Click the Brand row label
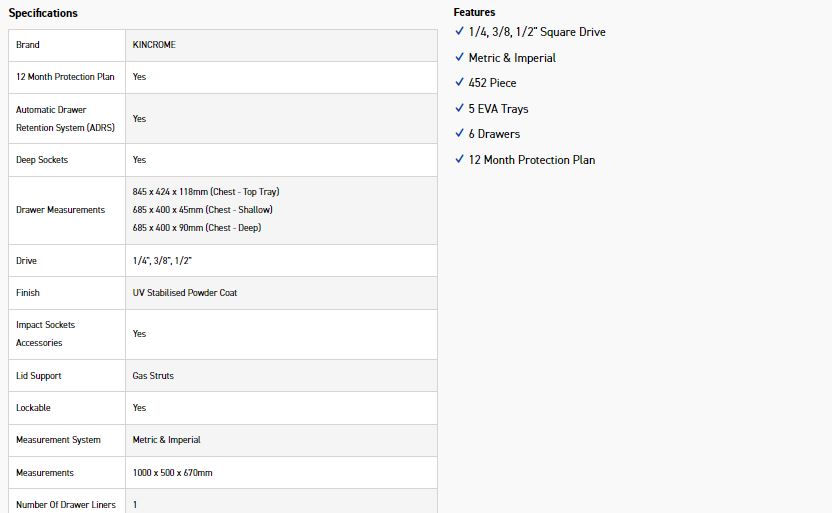Viewport: 832px width, 513px height. [x=28, y=45]
